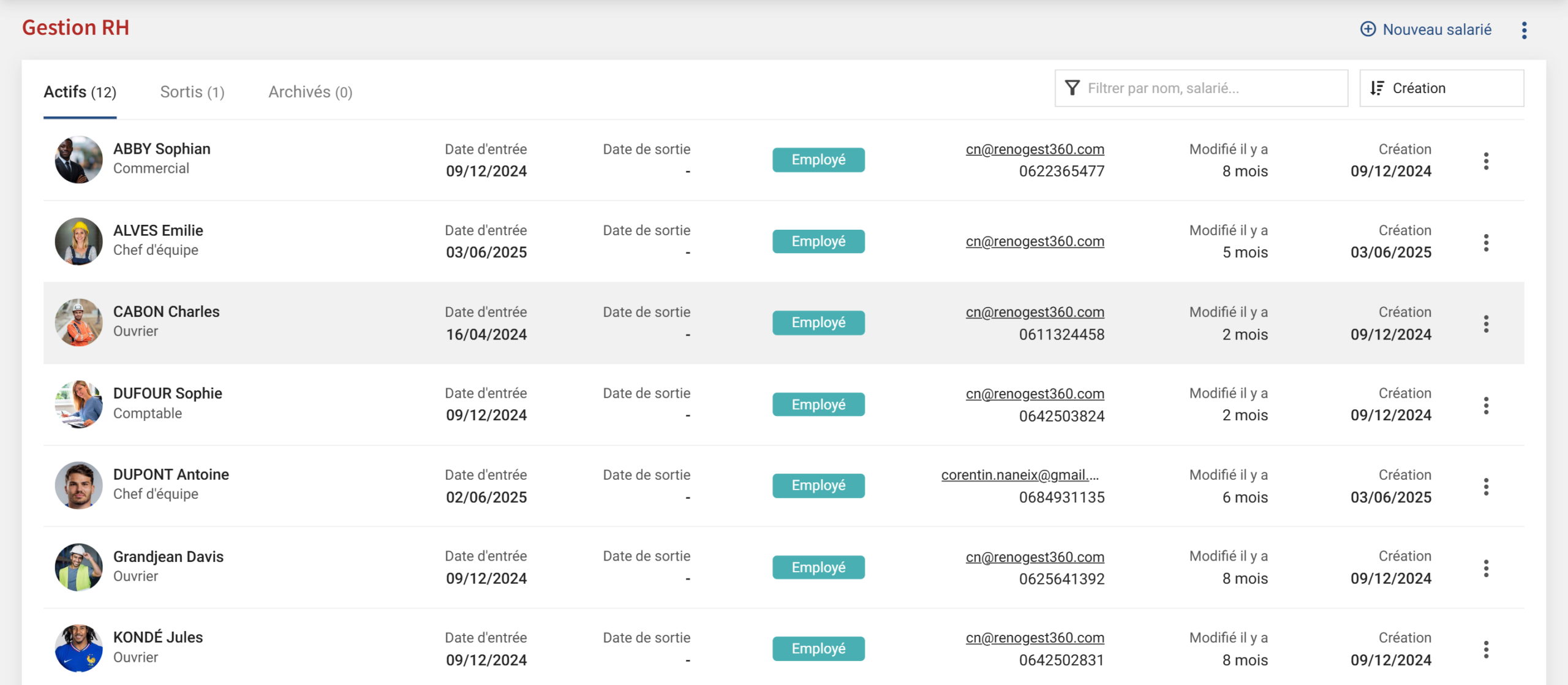Select the Actifs tab

pyautogui.click(x=80, y=92)
